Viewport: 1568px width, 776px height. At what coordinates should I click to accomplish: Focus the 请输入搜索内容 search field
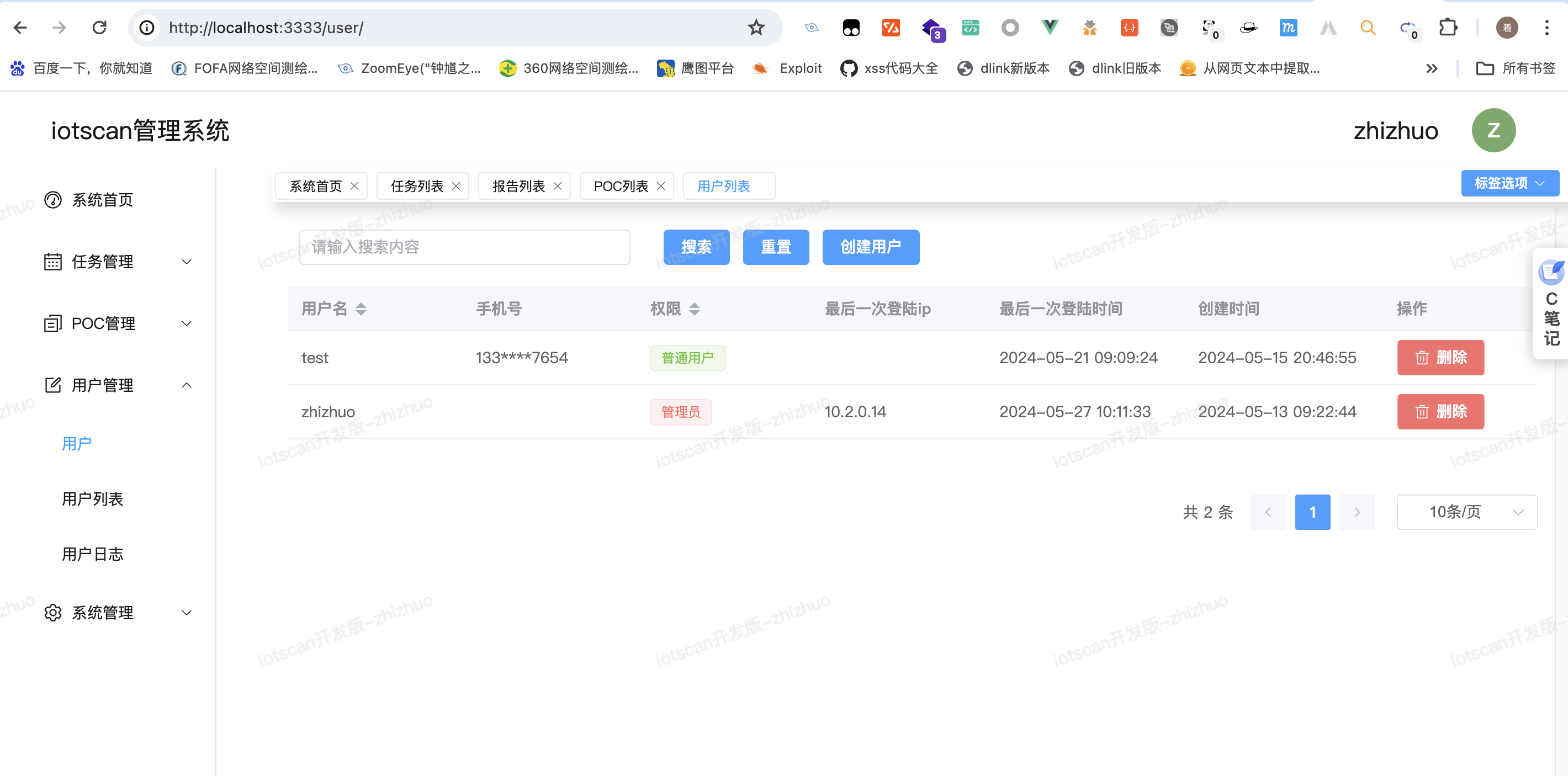(x=464, y=247)
